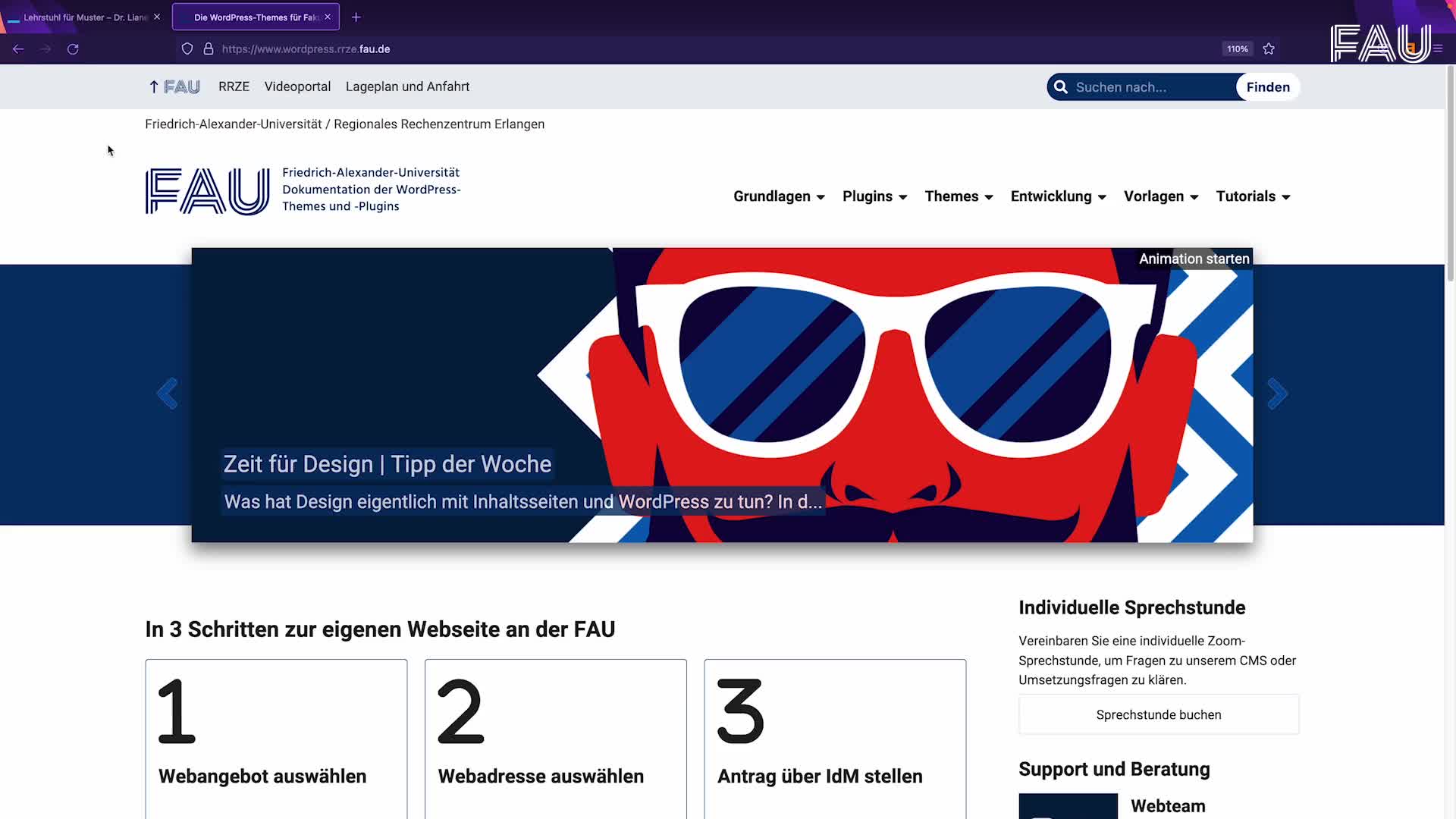This screenshot has height=819, width=1456.
Task: Open the Videoportal menu item
Action: pyautogui.click(x=297, y=86)
